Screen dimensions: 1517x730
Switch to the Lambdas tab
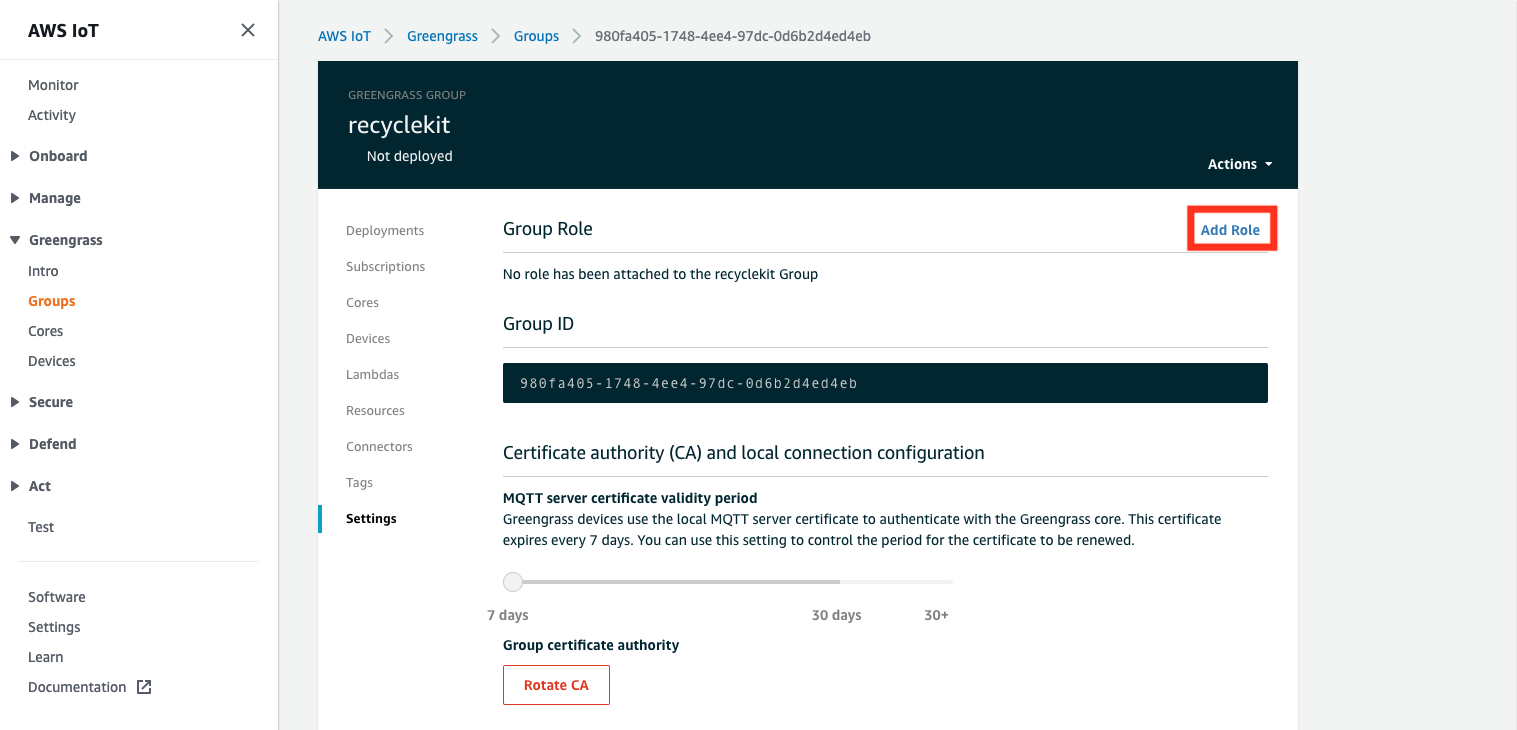[372, 375]
